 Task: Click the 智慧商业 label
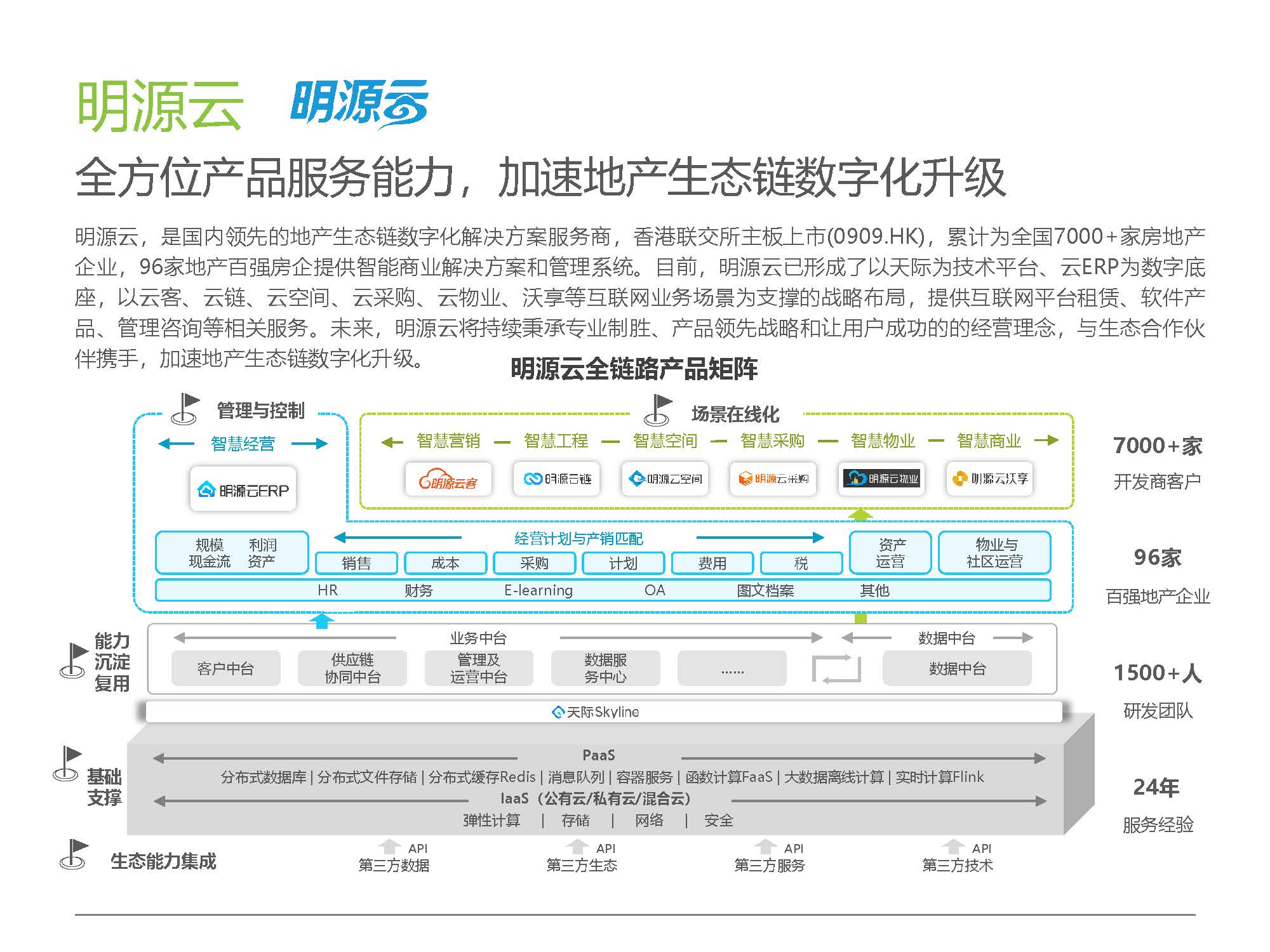click(x=989, y=440)
